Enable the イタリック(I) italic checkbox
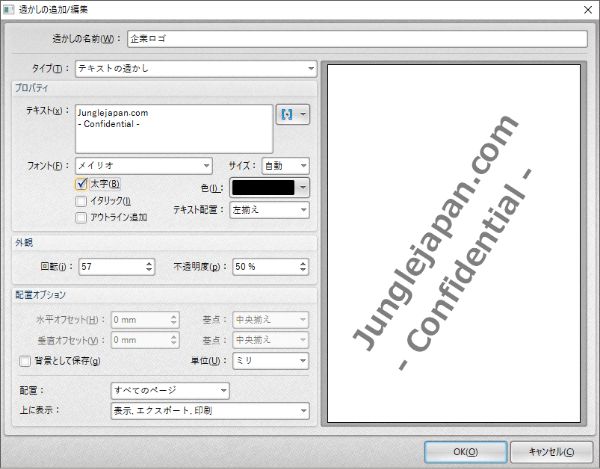The height and width of the screenshot is (469, 600). 81,201
